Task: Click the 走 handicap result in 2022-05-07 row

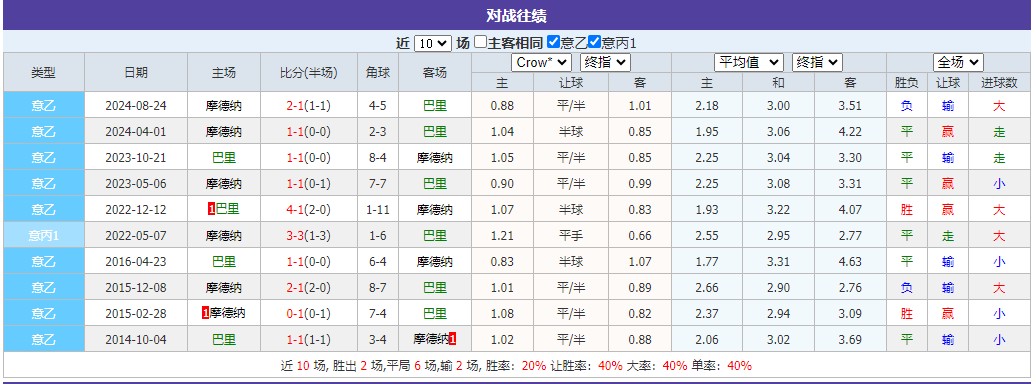Action: pyautogui.click(x=947, y=236)
